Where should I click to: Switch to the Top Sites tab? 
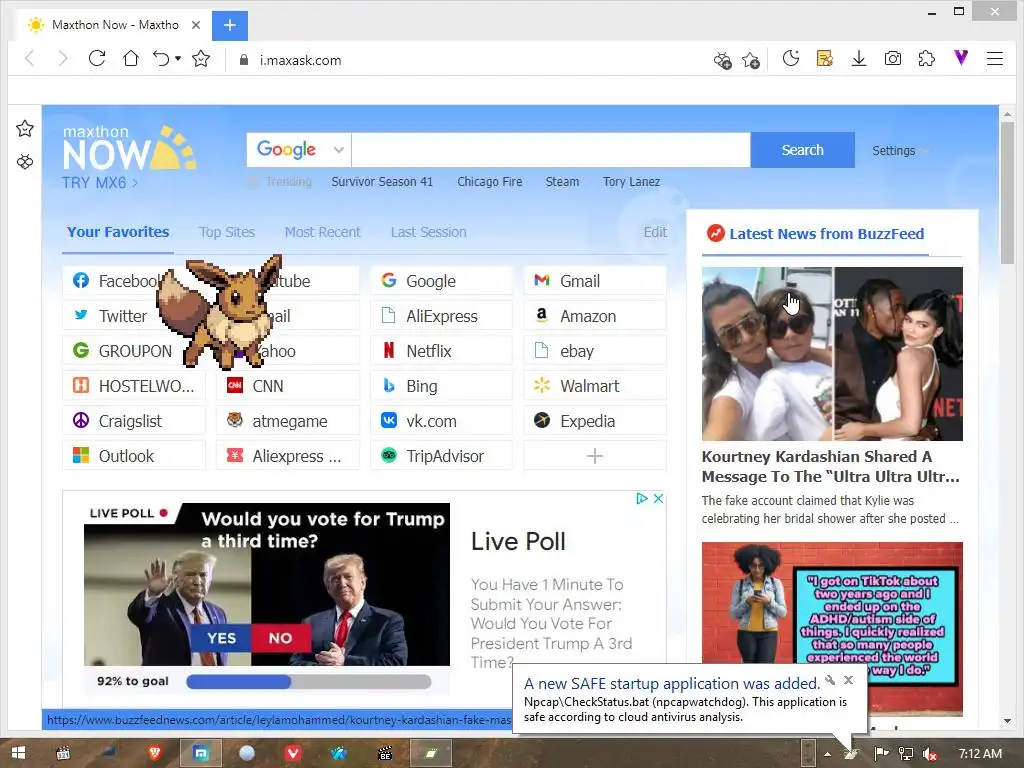[x=227, y=232]
